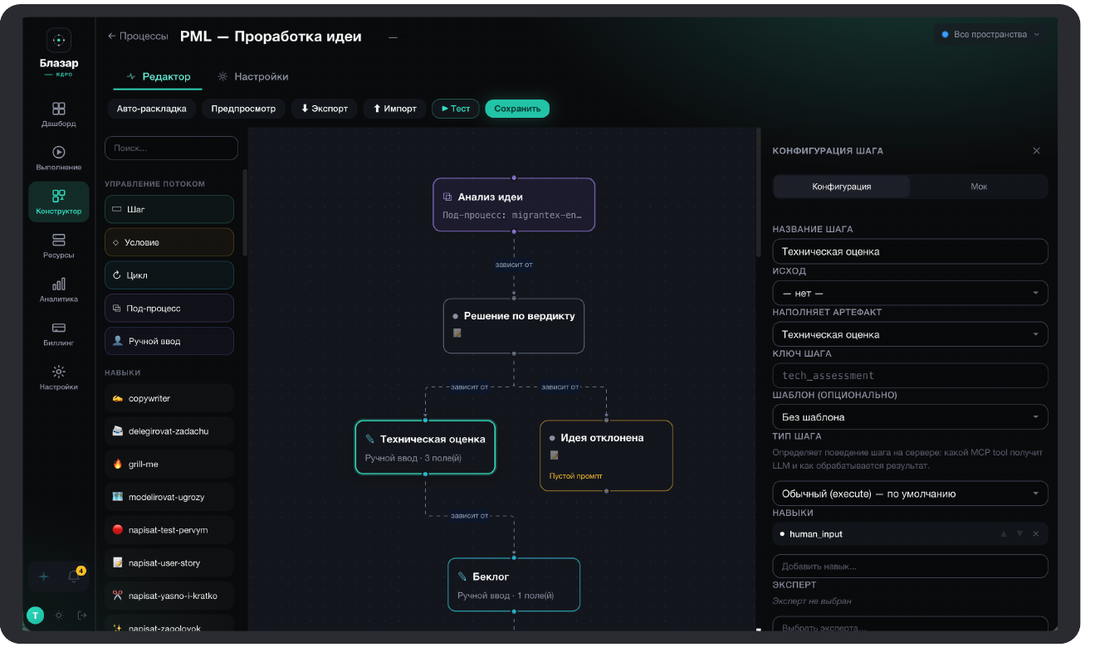This screenshot has width=1100, height=647.
Task: Close the Конфигурация шага panel
Action: pos(1036,151)
